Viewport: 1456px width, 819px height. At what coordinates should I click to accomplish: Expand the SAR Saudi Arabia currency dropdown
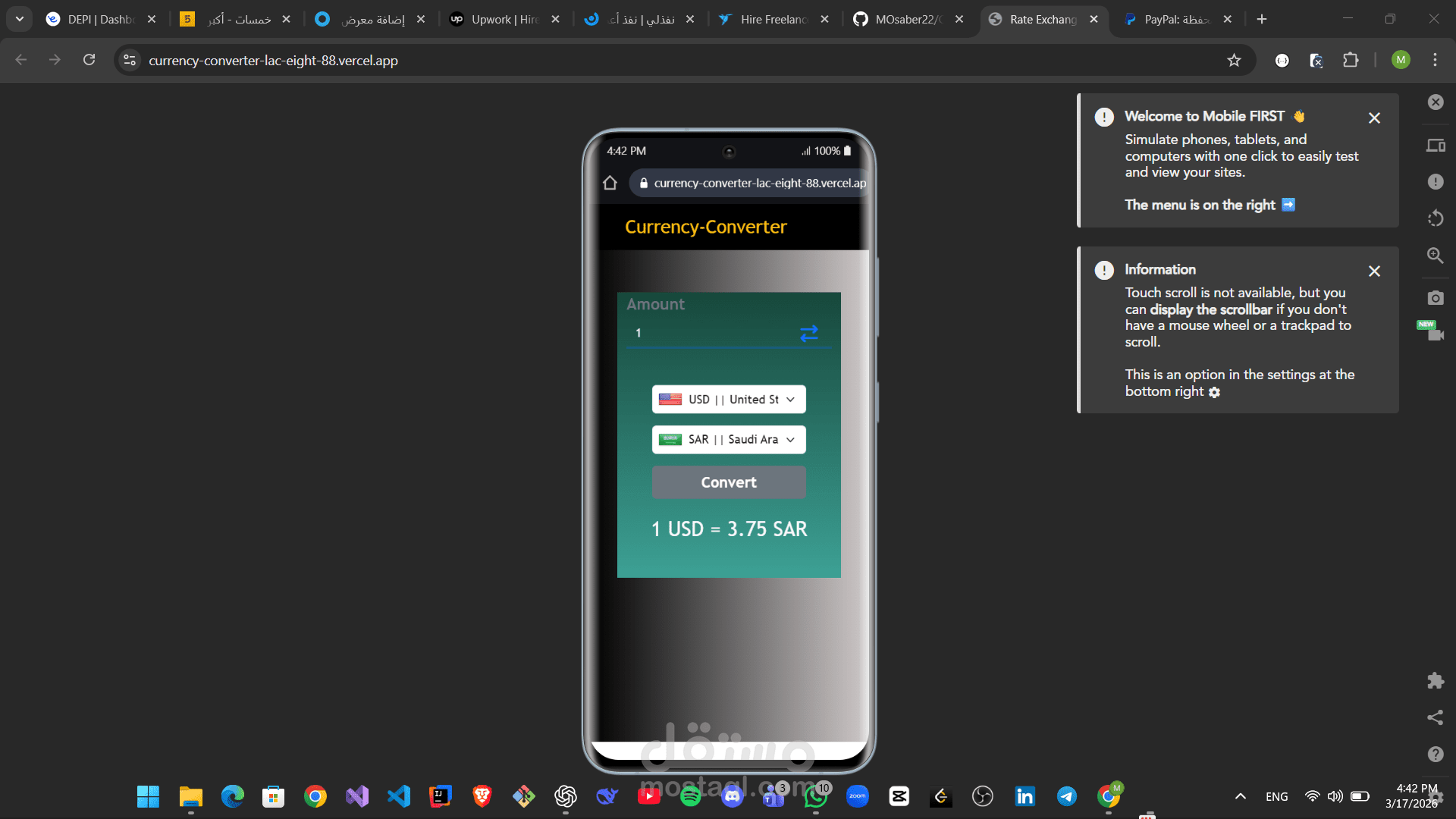pos(728,440)
